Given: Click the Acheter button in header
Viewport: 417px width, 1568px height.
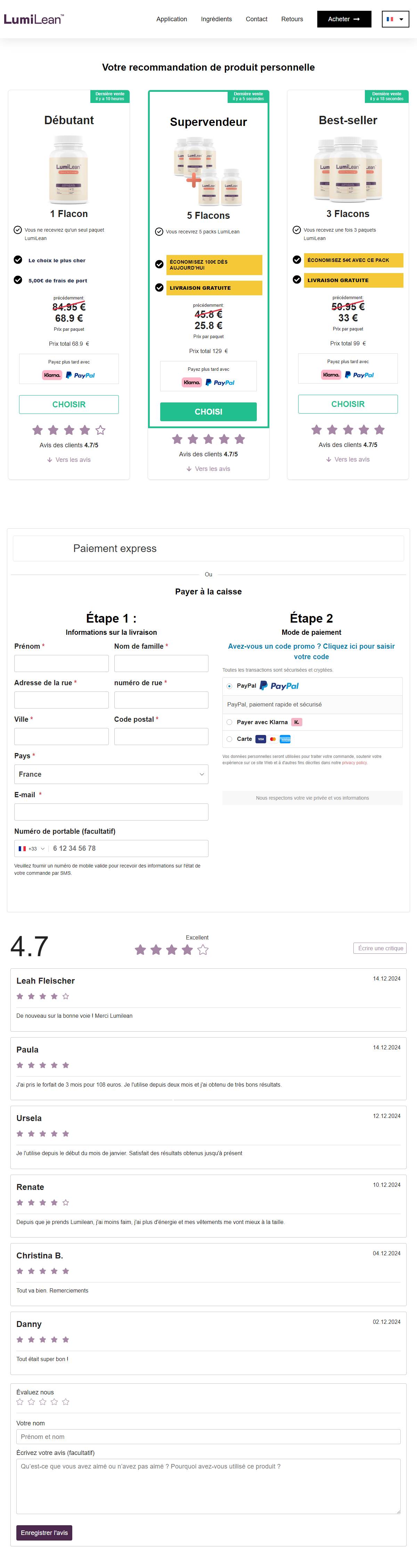Looking at the screenshot, I should click(x=344, y=19).
